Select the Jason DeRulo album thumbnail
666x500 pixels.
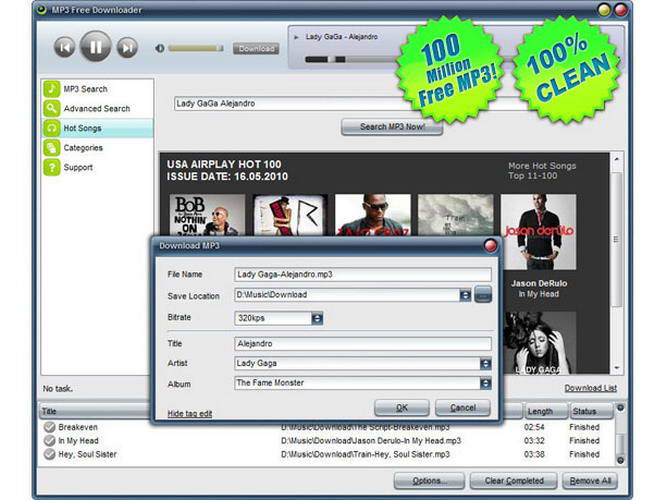pos(539,232)
